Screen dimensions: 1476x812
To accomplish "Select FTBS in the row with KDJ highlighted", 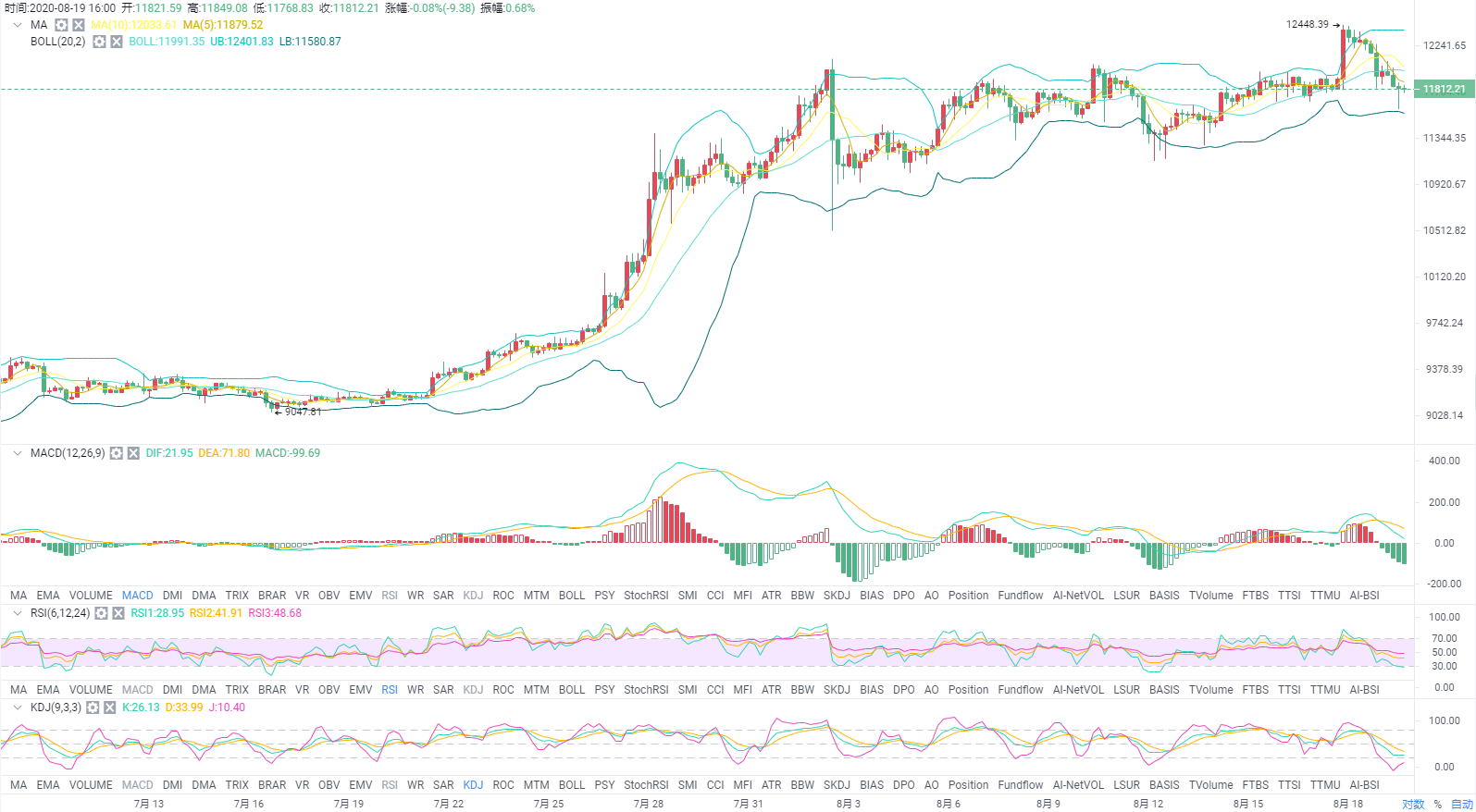I will point(1255,785).
